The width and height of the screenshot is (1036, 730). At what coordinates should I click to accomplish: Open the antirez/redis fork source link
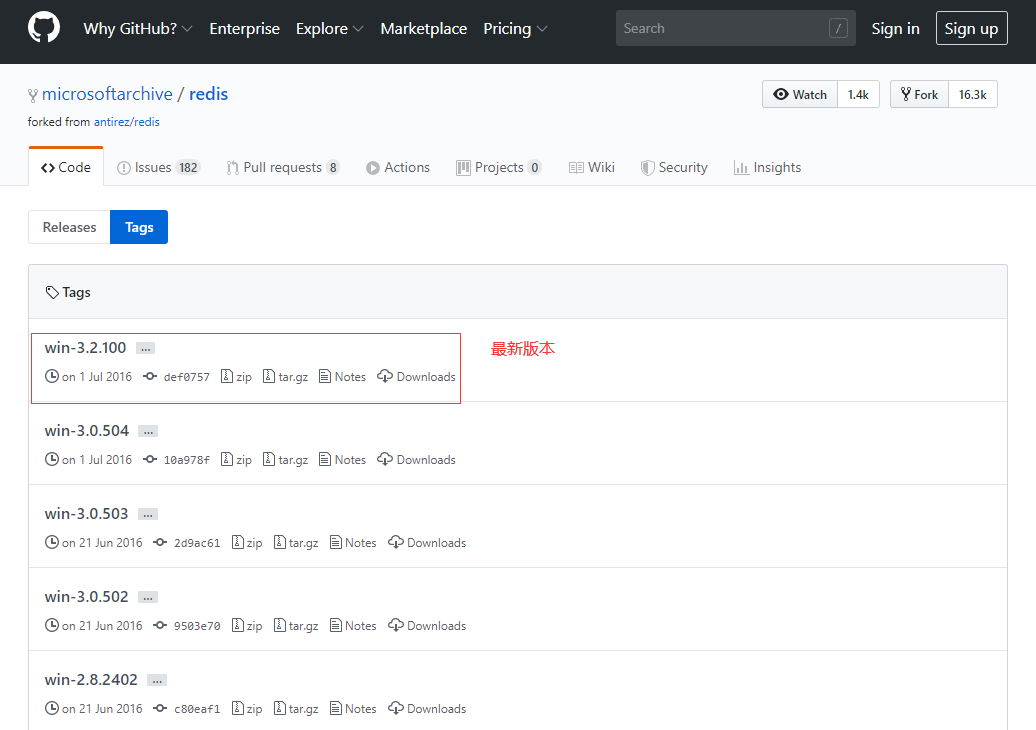point(126,122)
